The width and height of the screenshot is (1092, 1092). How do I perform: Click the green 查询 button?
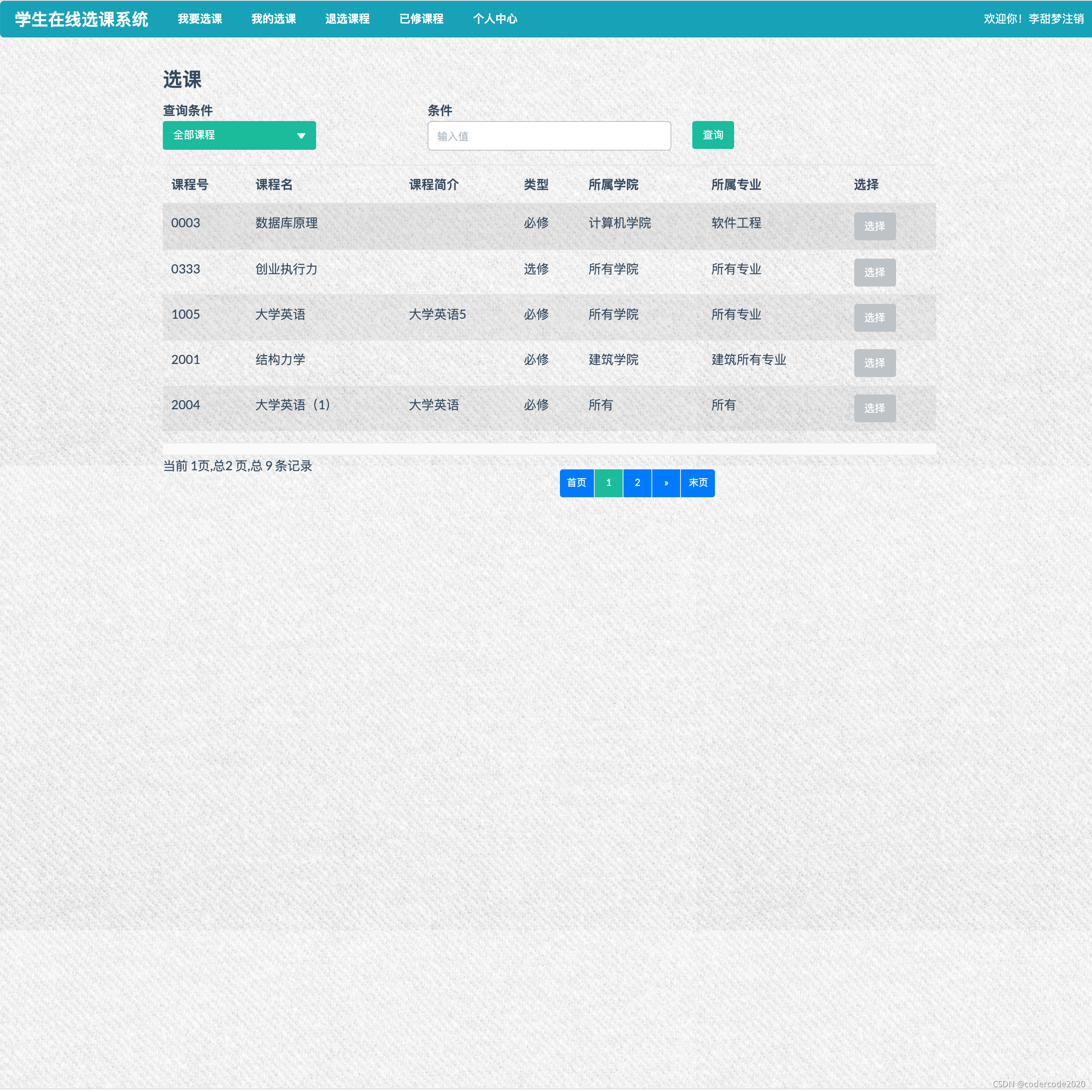pyautogui.click(x=713, y=135)
